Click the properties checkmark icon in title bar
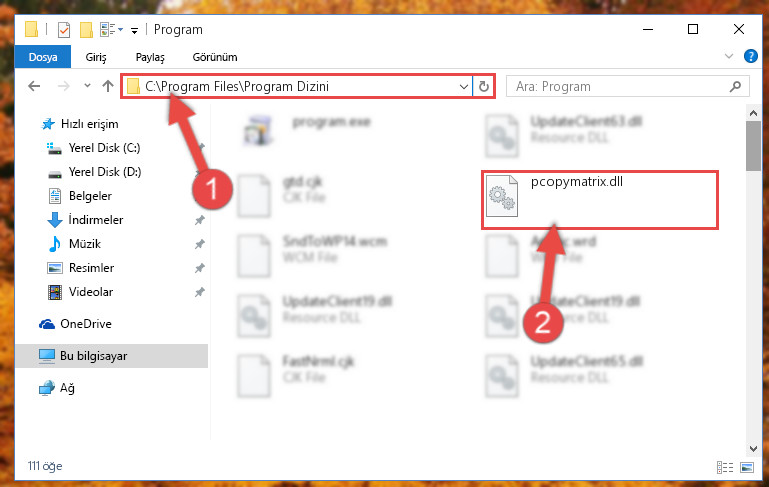This screenshot has height=487, width=769. [x=64, y=30]
